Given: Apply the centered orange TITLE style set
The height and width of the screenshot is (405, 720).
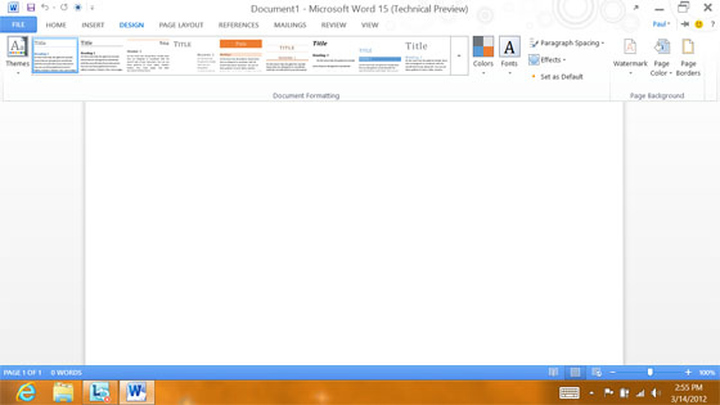Looking at the screenshot, I should coord(287,56).
